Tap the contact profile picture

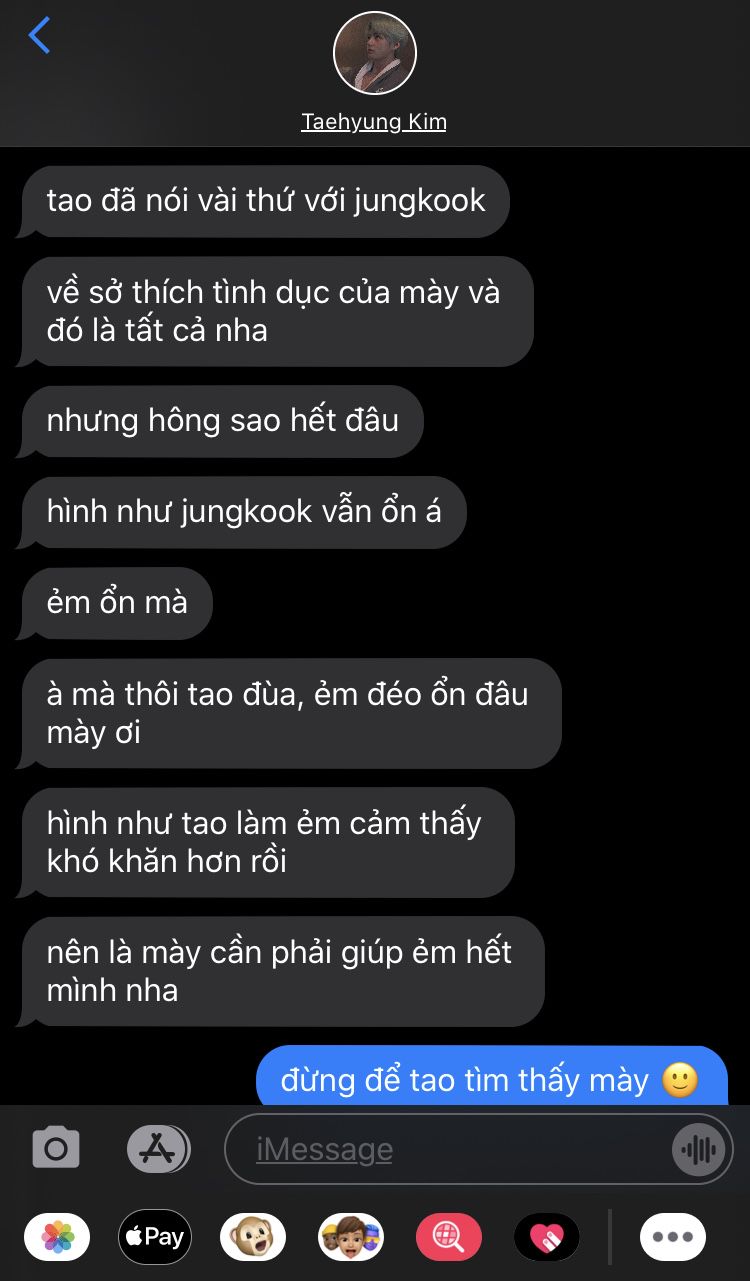375,53
